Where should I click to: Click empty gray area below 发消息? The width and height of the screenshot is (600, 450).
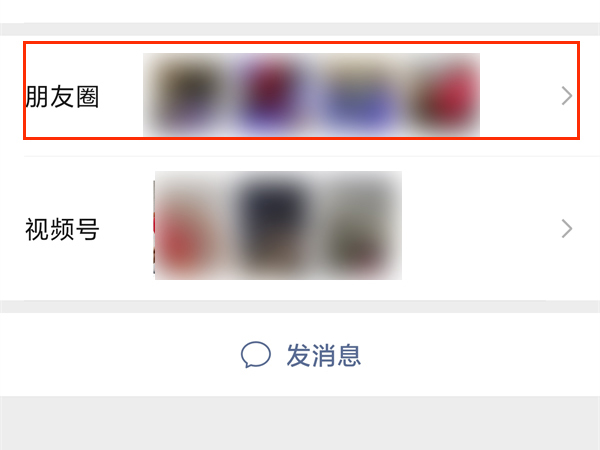click(x=300, y=423)
